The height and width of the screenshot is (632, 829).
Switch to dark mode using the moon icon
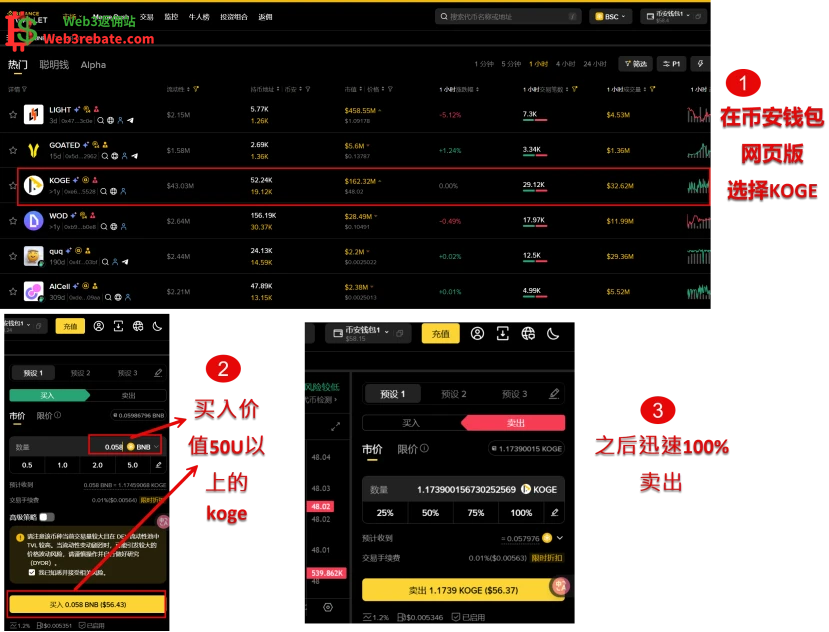(x=552, y=333)
